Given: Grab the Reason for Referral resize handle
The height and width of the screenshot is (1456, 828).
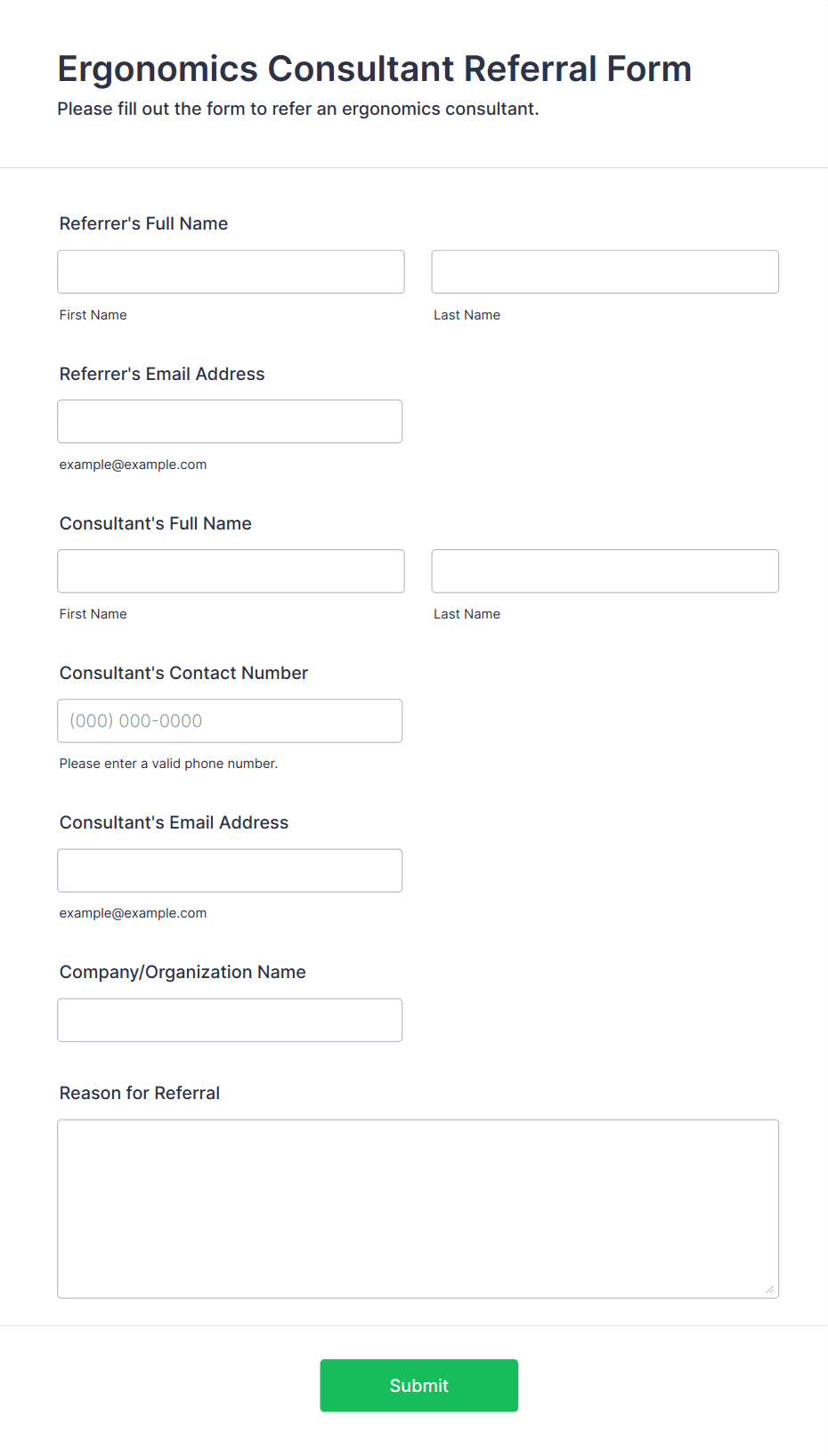Looking at the screenshot, I should coord(769,1289).
